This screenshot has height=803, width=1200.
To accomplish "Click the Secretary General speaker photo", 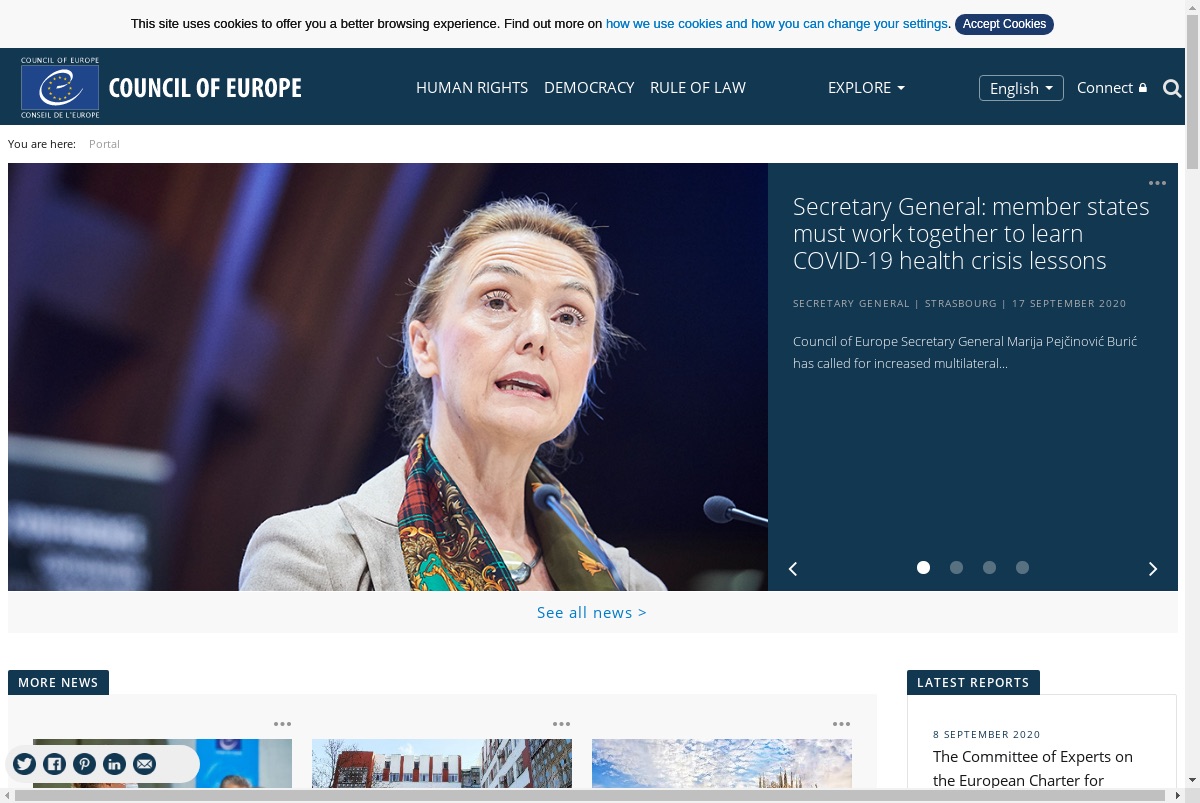I will [388, 377].
